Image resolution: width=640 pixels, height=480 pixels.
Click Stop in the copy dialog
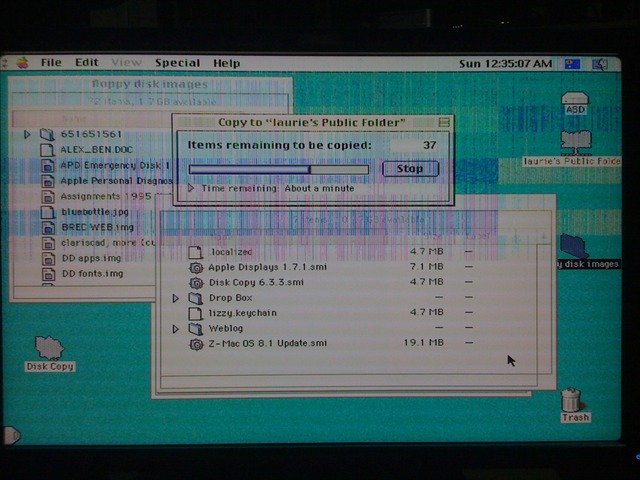[410, 169]
